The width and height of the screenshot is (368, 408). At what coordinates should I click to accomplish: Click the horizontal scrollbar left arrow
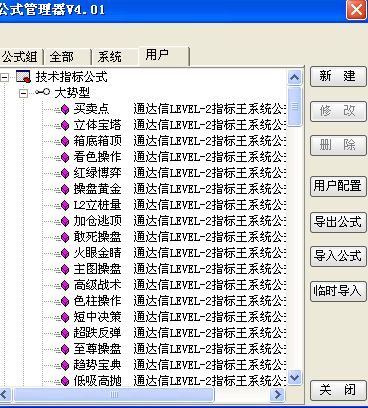[x=4, y=395]
